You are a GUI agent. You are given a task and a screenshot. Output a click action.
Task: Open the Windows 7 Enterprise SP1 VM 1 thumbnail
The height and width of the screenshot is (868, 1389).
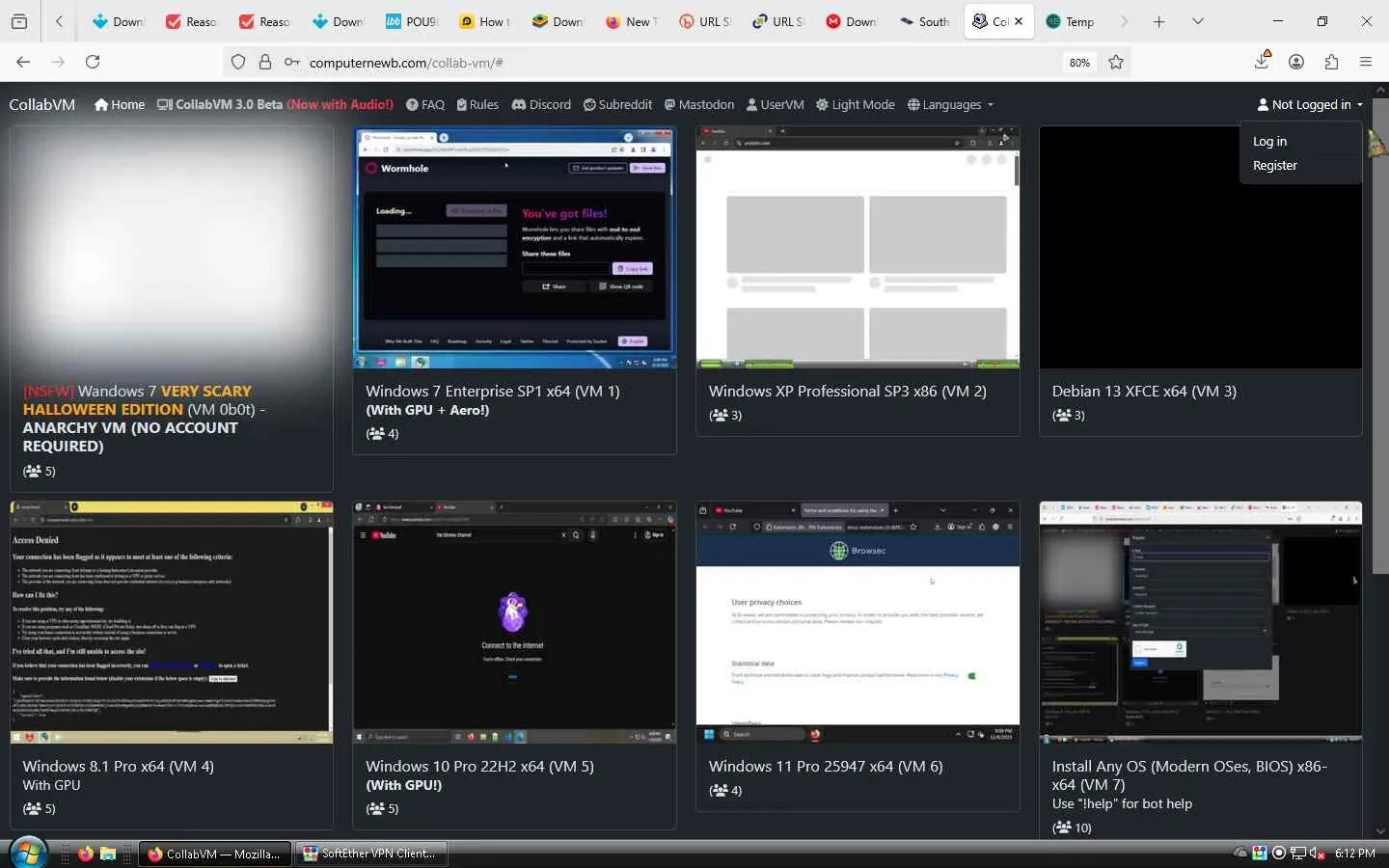514,247
